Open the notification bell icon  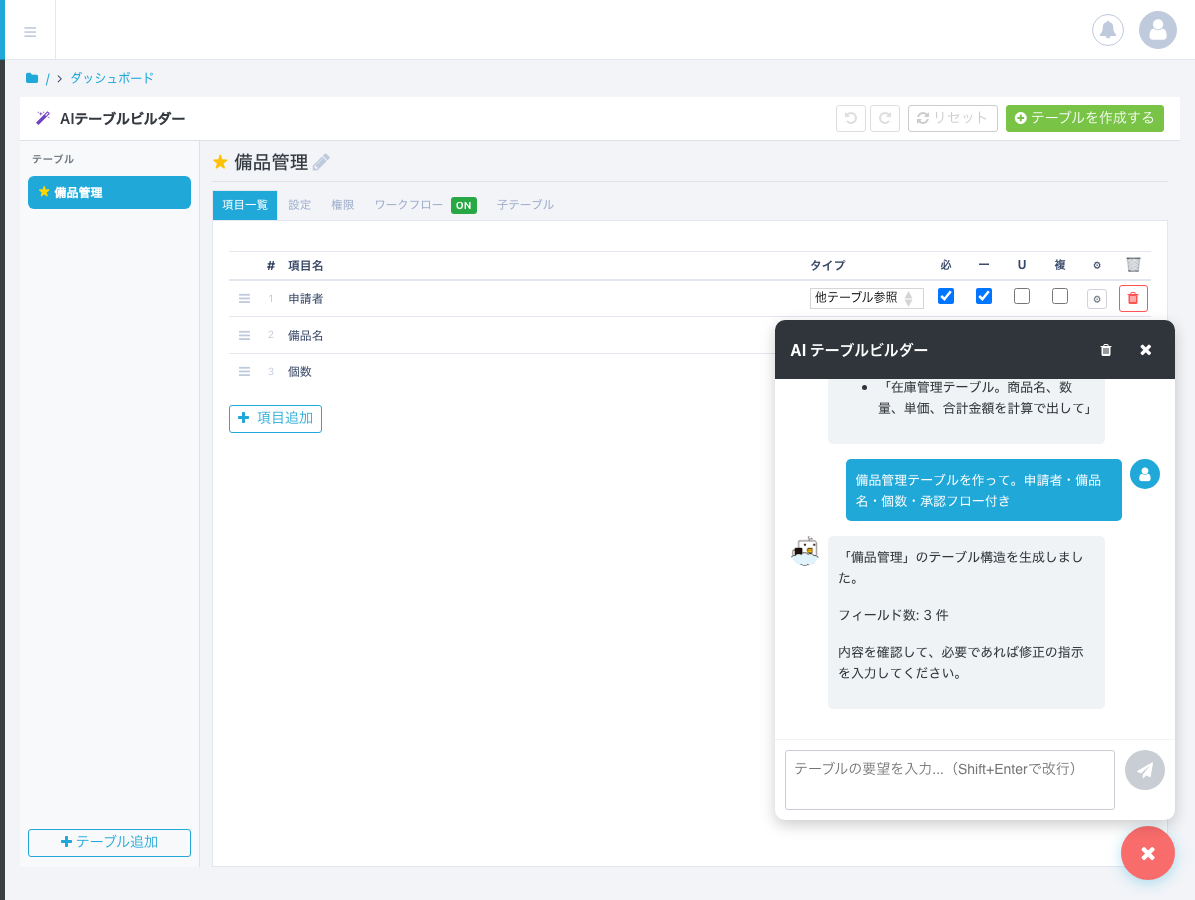(1107, 29)
